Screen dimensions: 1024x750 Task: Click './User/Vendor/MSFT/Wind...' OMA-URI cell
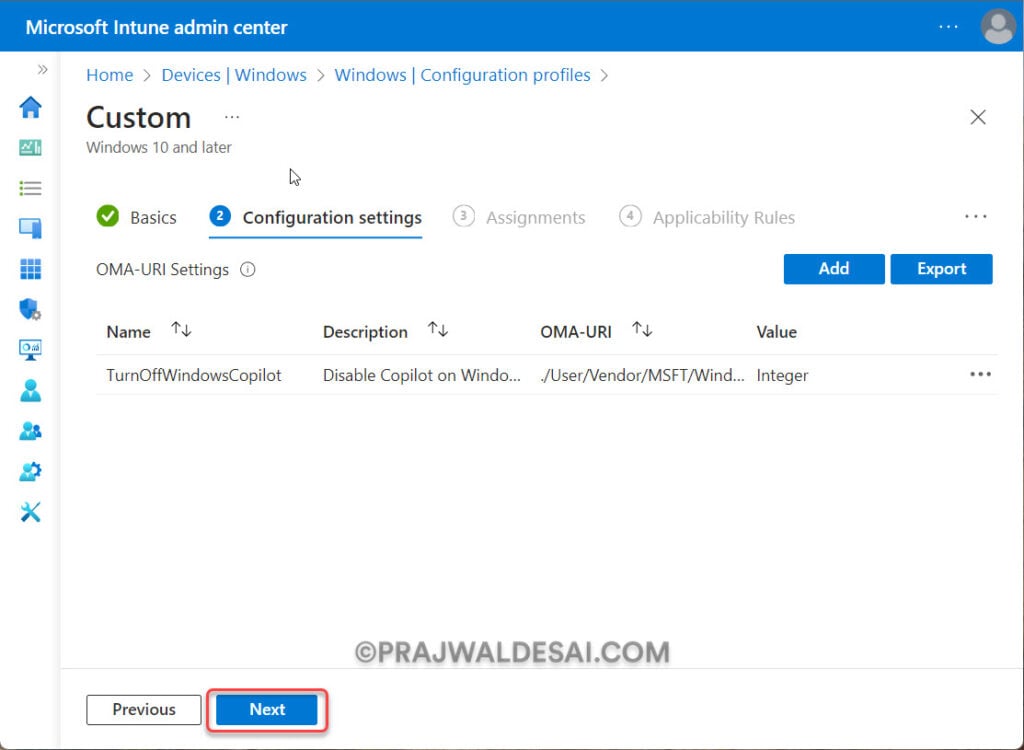pyautogui.click(x=642, y=375)
